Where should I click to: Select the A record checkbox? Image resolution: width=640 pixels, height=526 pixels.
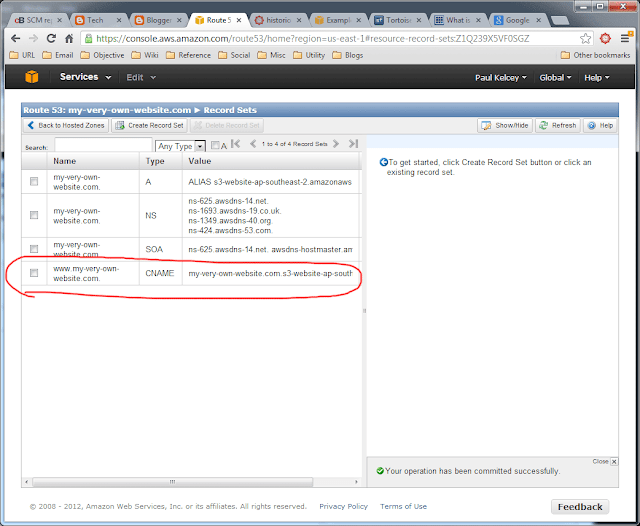[x=34, y=181]
